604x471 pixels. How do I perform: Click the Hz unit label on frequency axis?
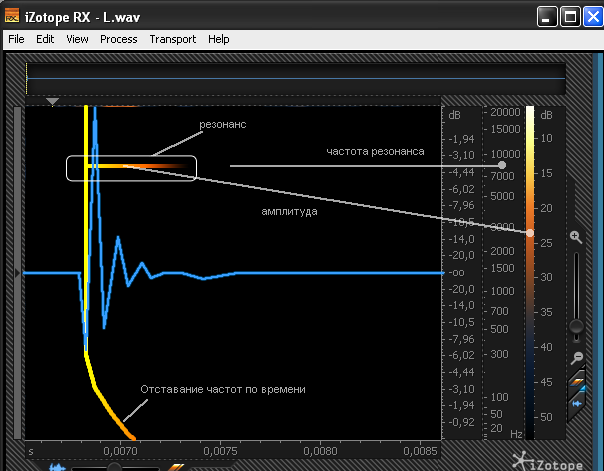click(x=516, y=434)
